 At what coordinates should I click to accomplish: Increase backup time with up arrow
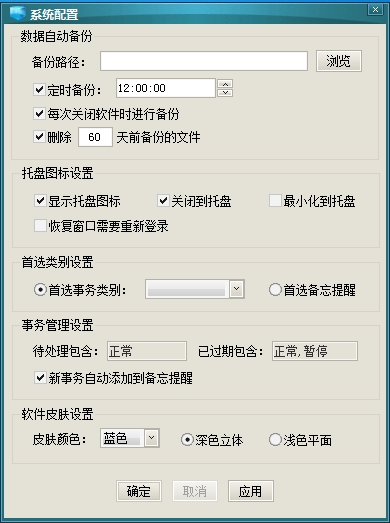point(225,84)
